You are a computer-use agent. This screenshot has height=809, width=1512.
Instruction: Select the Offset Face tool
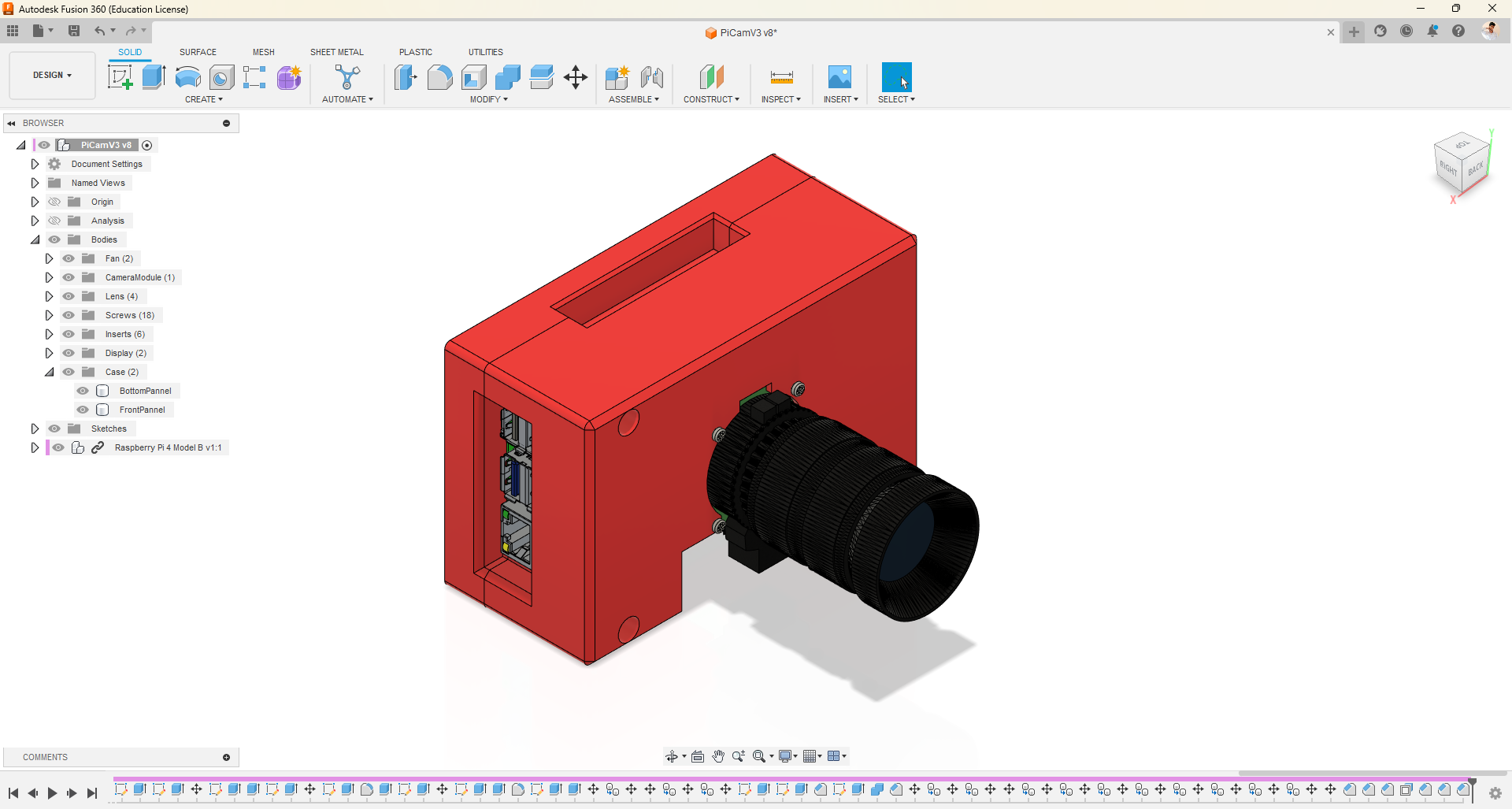tap(542, 77)
